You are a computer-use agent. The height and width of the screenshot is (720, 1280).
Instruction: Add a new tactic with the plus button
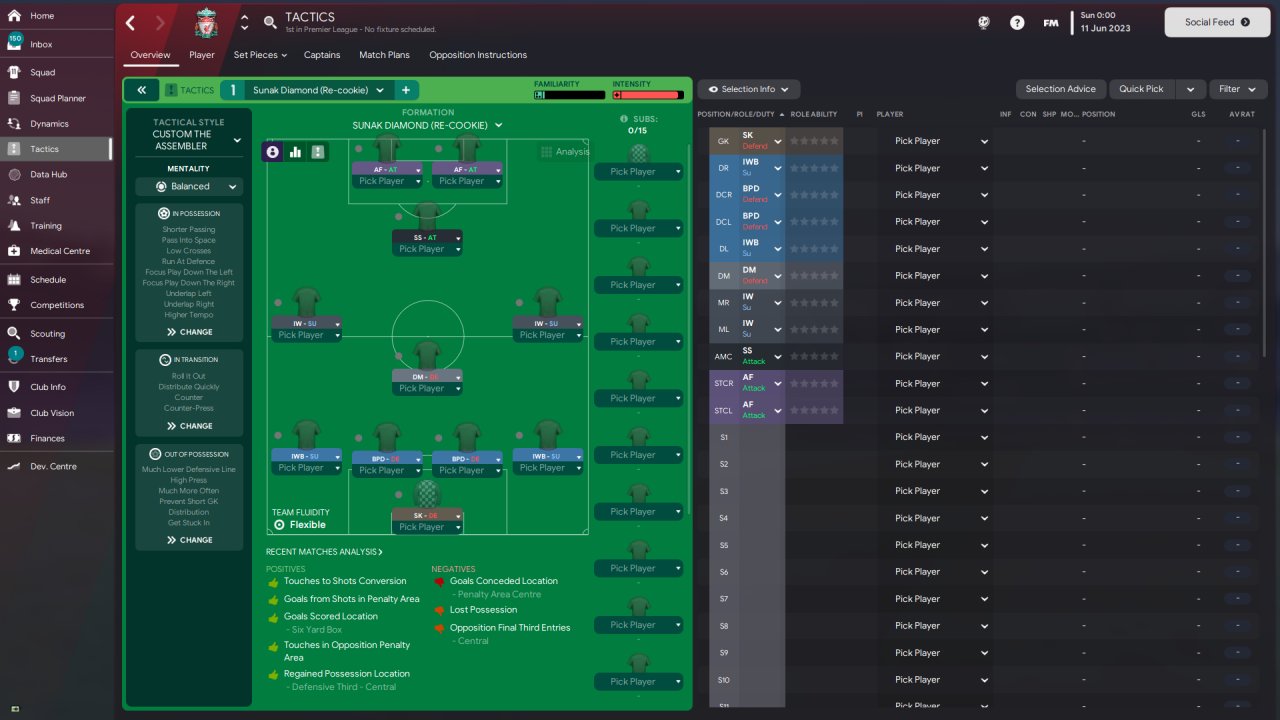406,90
